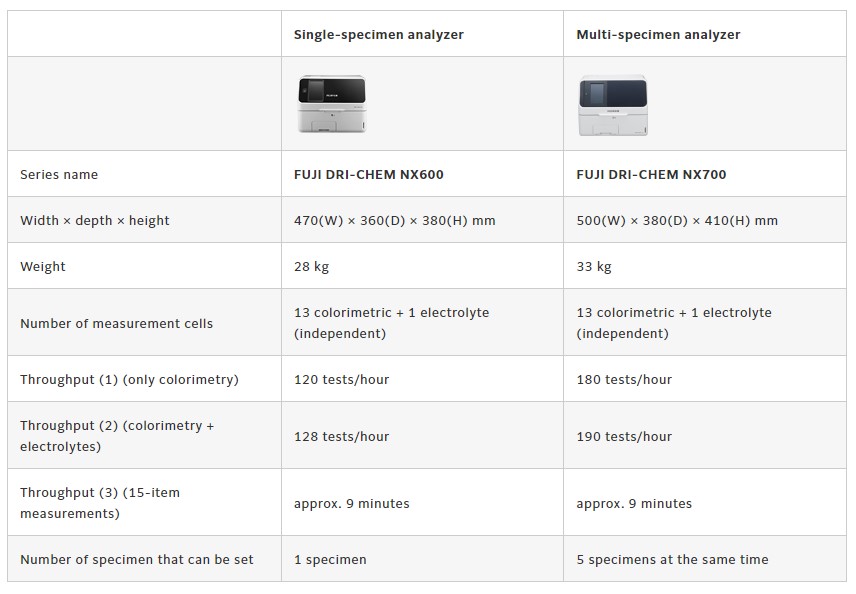Click the 128 tests/hour throughput value
856x594 pixels.
click(341, 437)
